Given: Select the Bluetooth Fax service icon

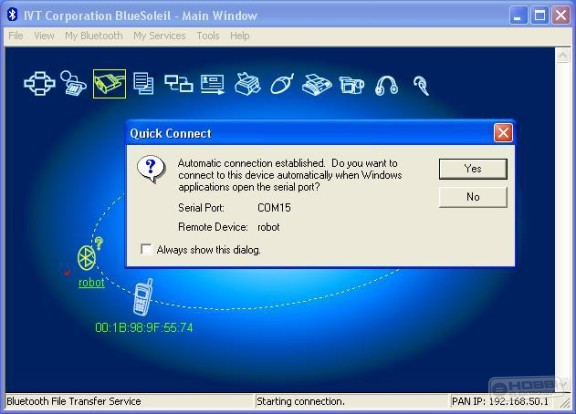Looking at the screenshot, I should [x=317, y=84].
